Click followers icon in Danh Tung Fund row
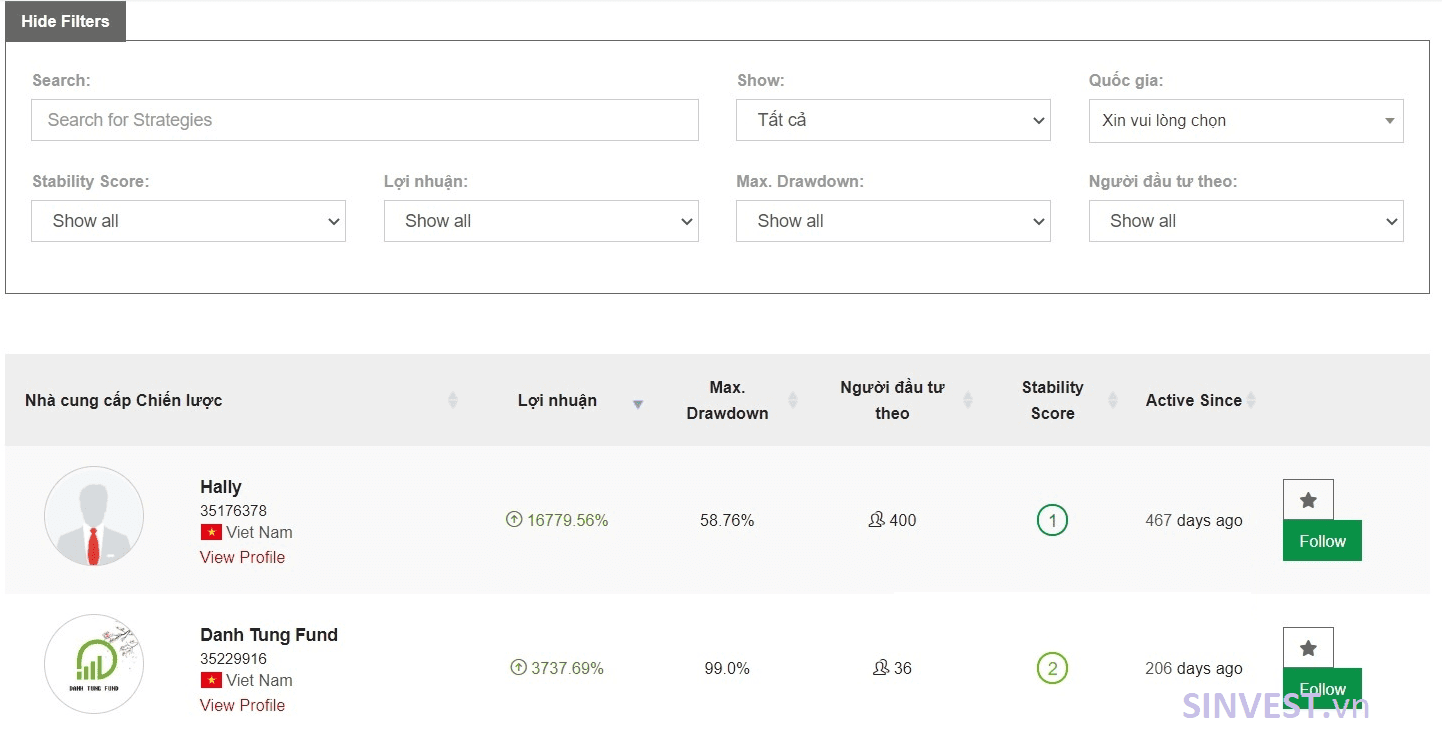 (881, 667)
